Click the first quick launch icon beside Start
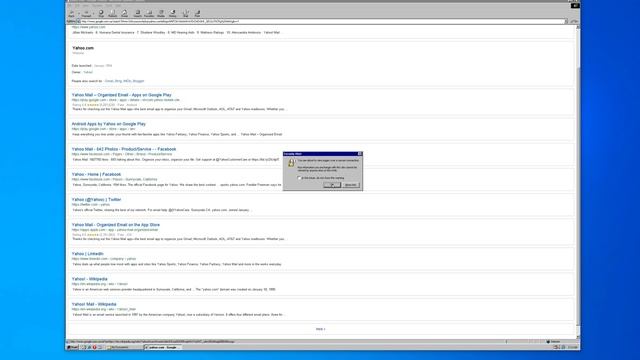640x360 pixels. tap(83, 347)
